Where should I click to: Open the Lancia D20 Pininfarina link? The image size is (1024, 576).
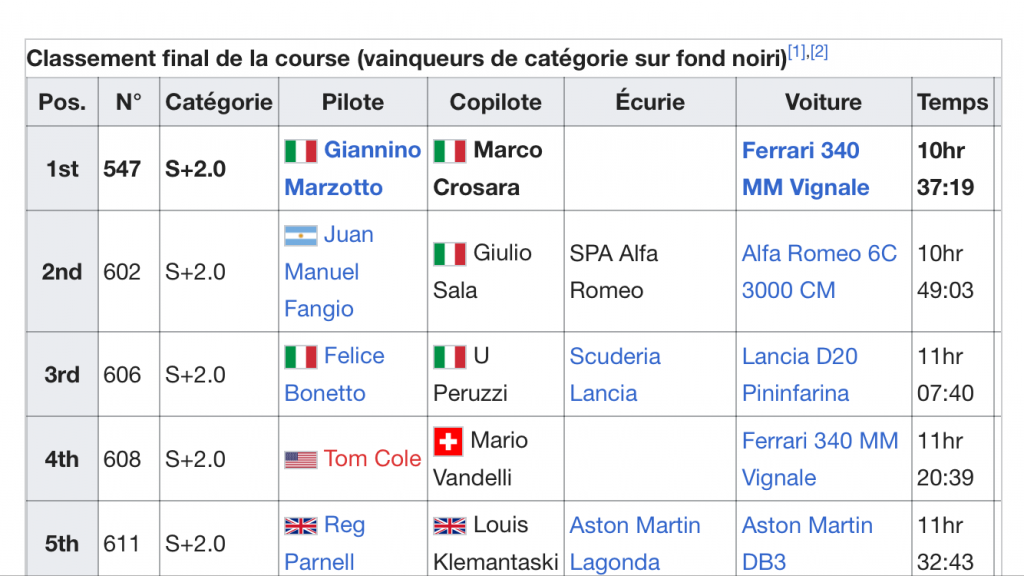coord(799,375)
